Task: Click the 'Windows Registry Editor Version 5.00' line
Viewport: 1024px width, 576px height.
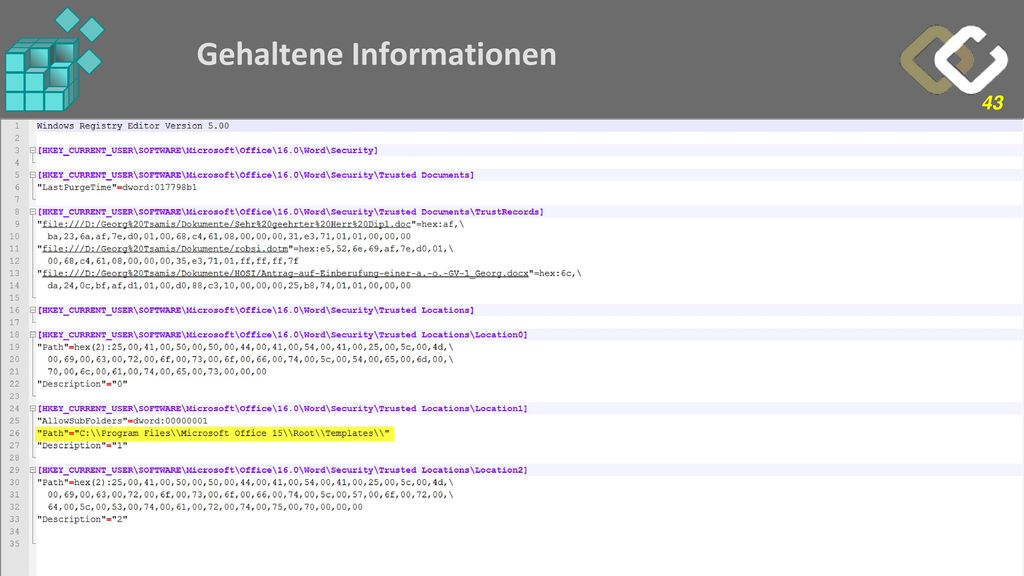Action: pos(133,126)
